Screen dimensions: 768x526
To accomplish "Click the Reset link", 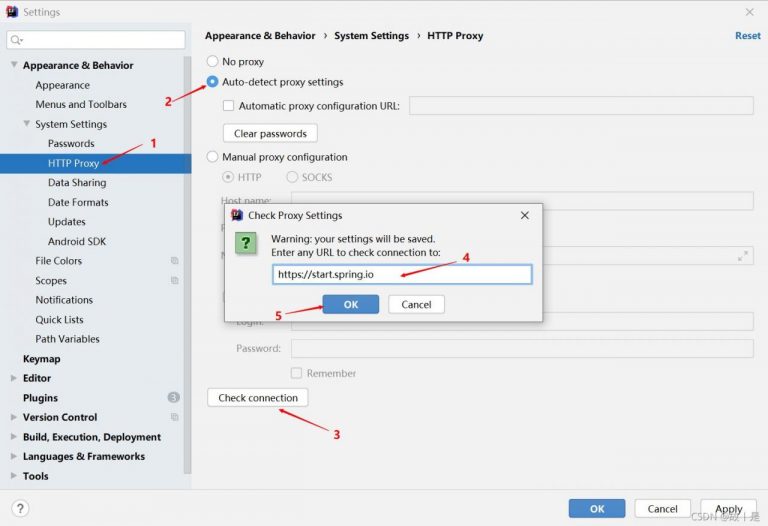I will coord(747,36).
